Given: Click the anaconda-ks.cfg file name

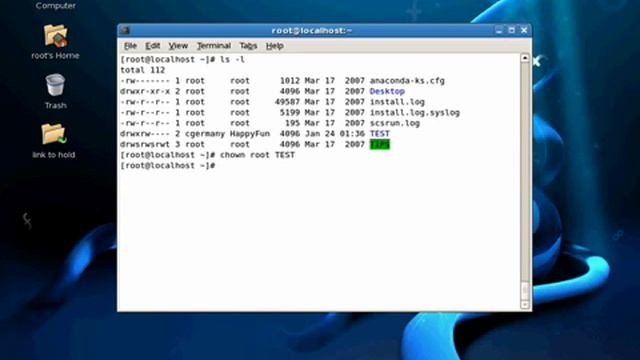Looking at the screenshot, I should pos(407,81).
